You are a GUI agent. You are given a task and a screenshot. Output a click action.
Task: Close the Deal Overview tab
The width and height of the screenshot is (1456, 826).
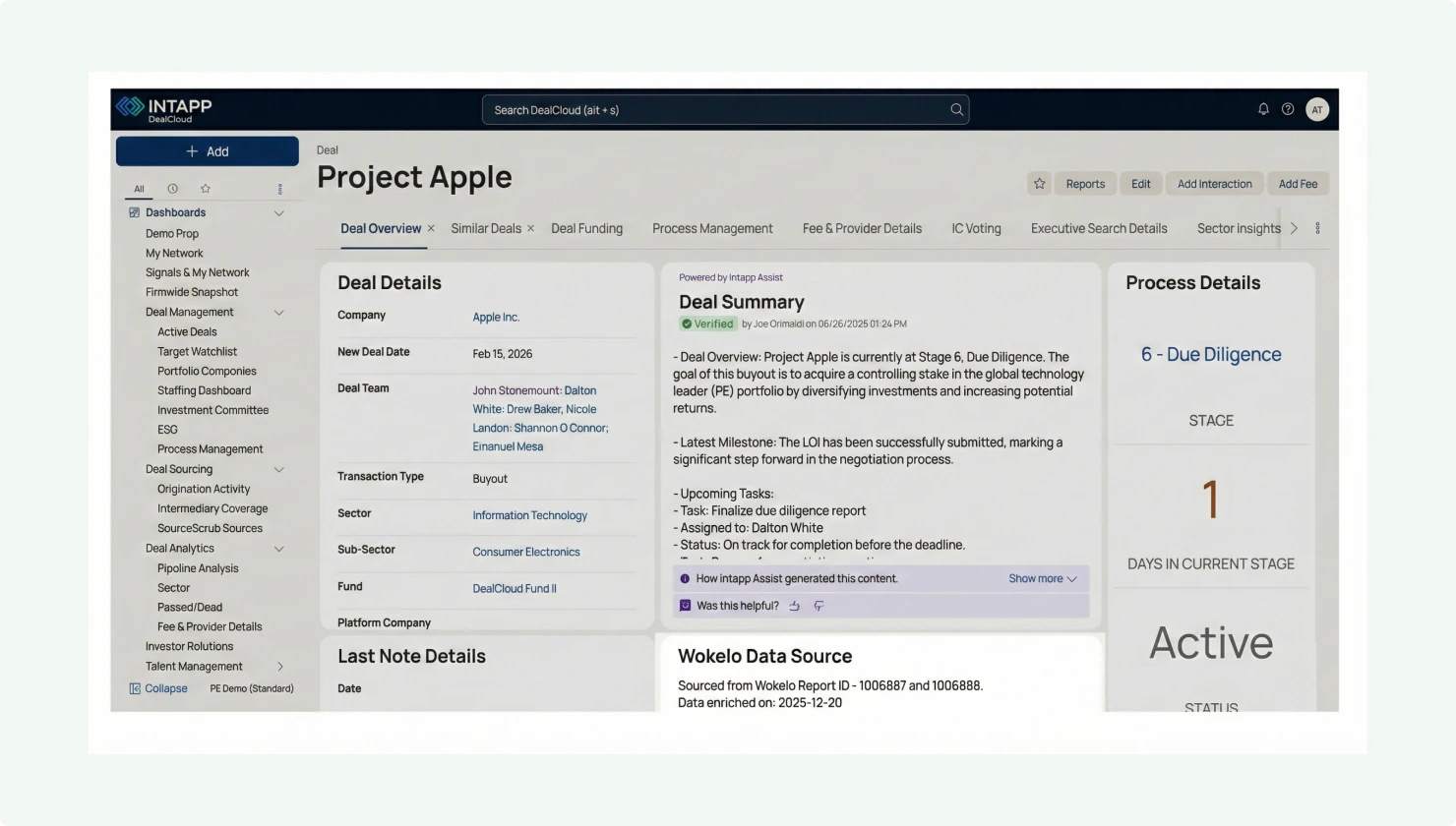(431, 228)
